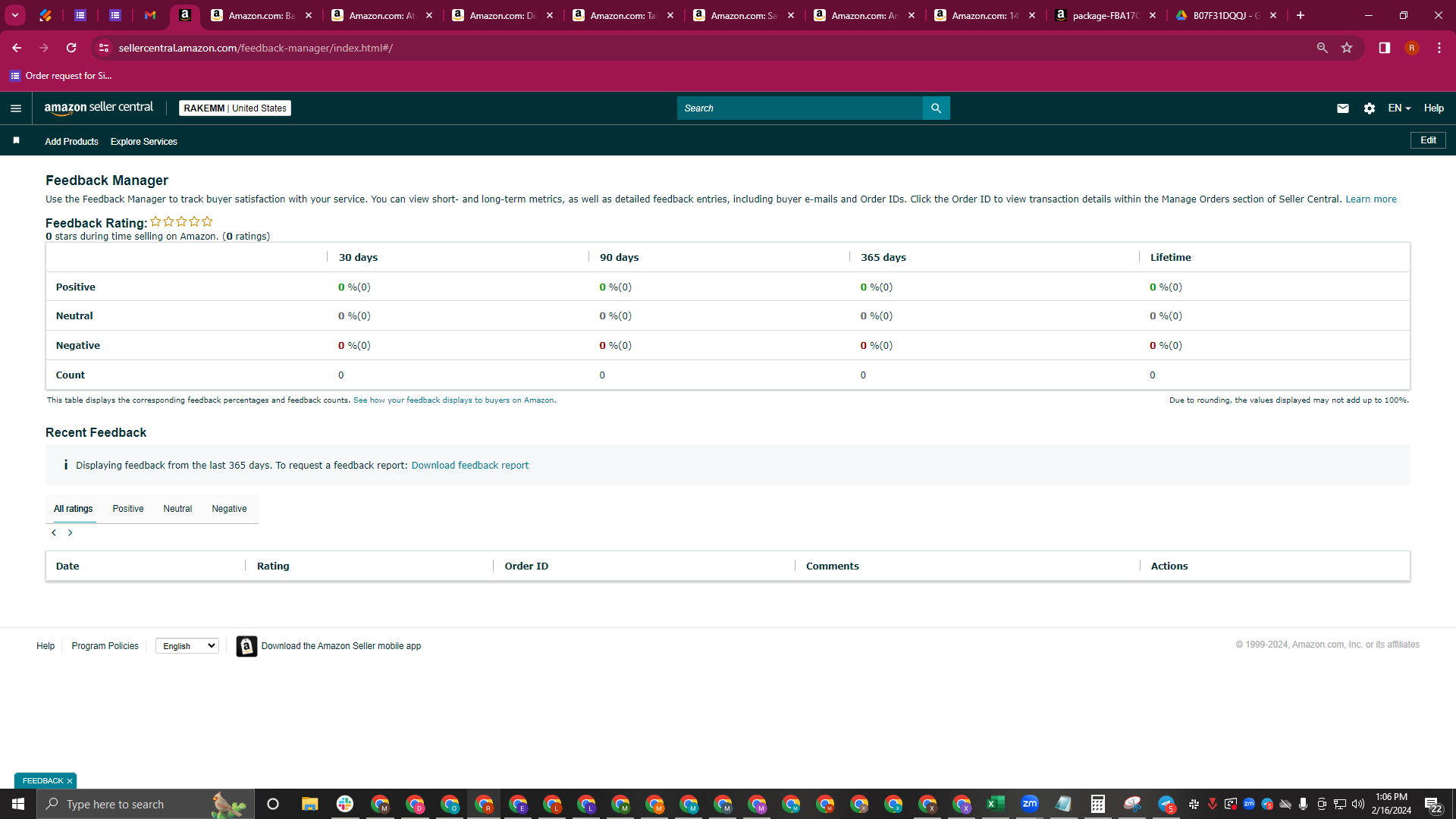Open Excel from the taskbar
The image size is (1456, 819).
[995, 804]
